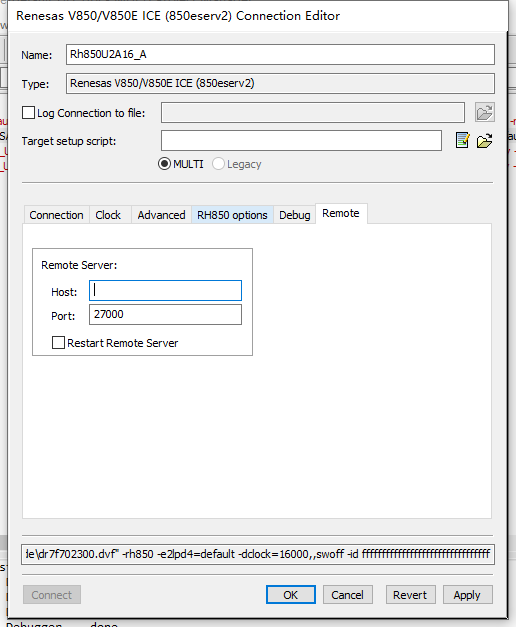Viewport: 516px width, 627px height.
Task: Click the edit target setup script icon
Action: click(x=462, y=141)
